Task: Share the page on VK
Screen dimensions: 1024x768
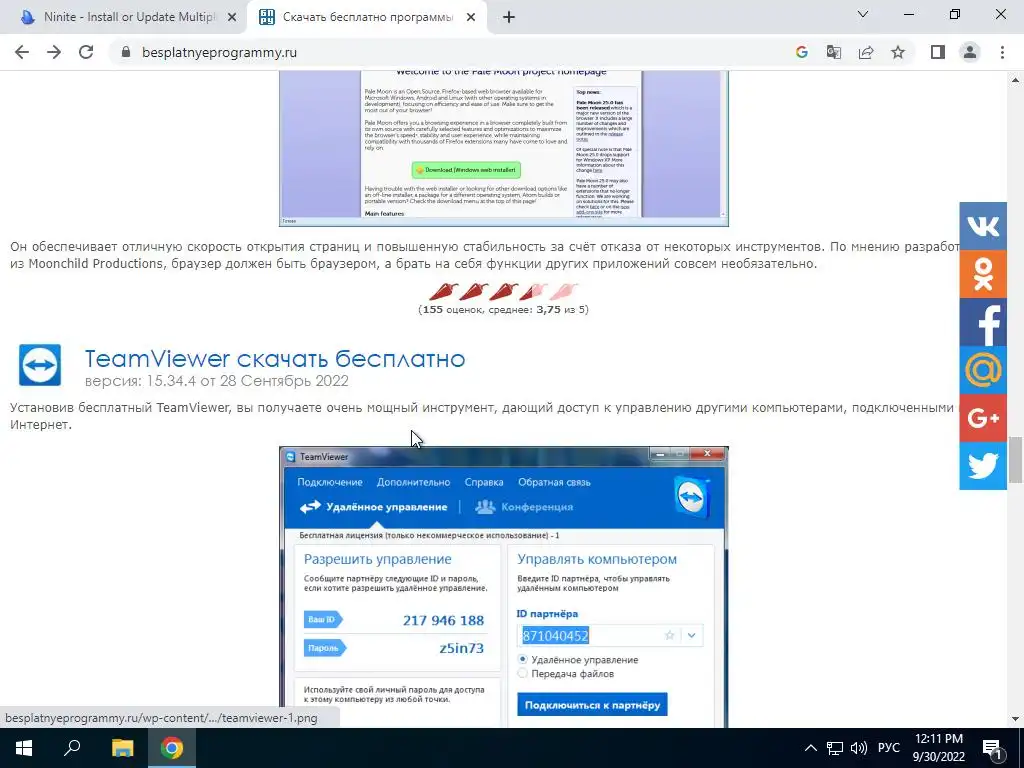Action: (x=983, y=226)
